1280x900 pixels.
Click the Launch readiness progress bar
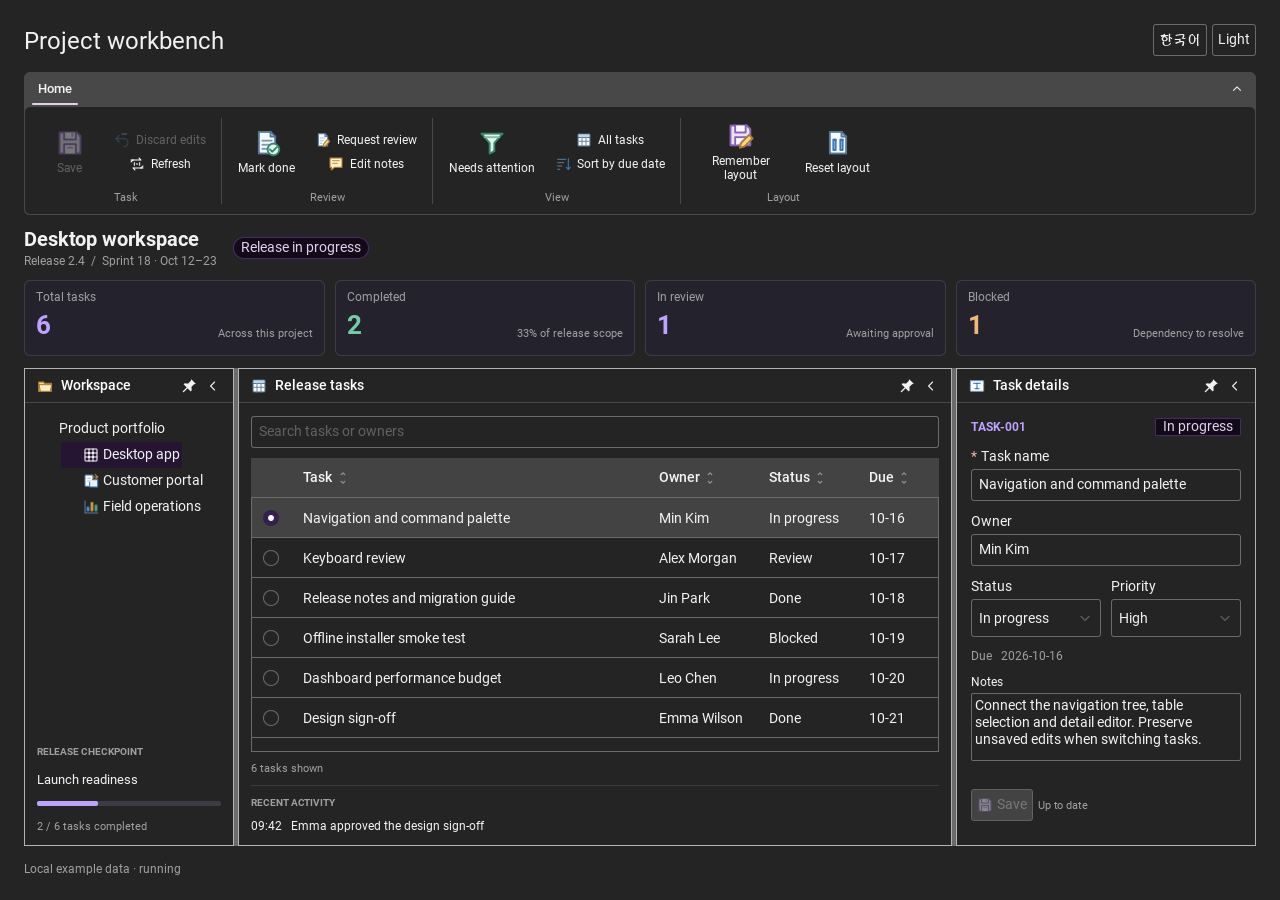pyautogui.click(x=129, y=803)
